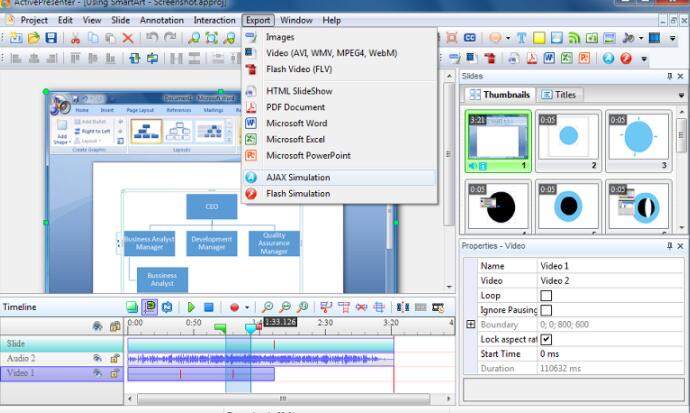Open the audio insert dropdown arrow
690x413 pixels.
(641, 38)
